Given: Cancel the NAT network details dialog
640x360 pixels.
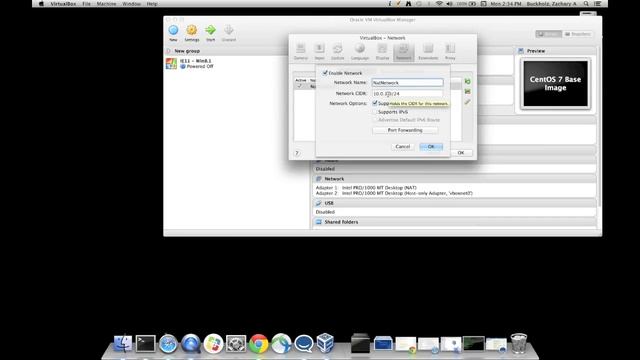Looking at the screenshot, I should pos(402,147).
